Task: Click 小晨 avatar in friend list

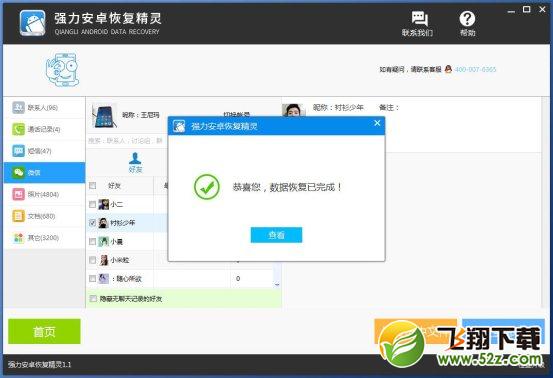Action: coord(103,242)
